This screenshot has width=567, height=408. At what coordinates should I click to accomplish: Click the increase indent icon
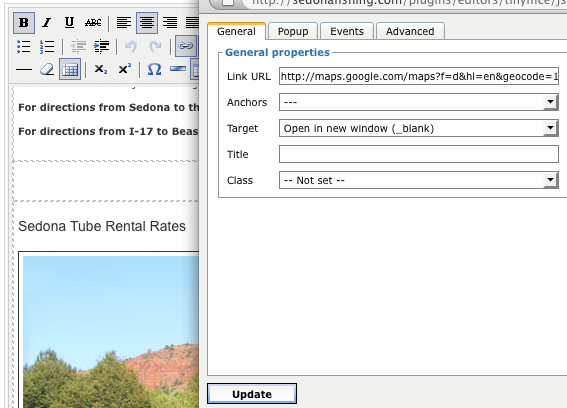[x=101, y=46]
